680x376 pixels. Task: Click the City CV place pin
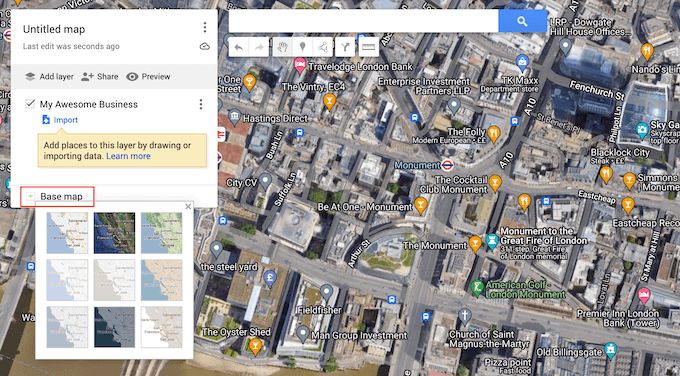coord(265,181)
